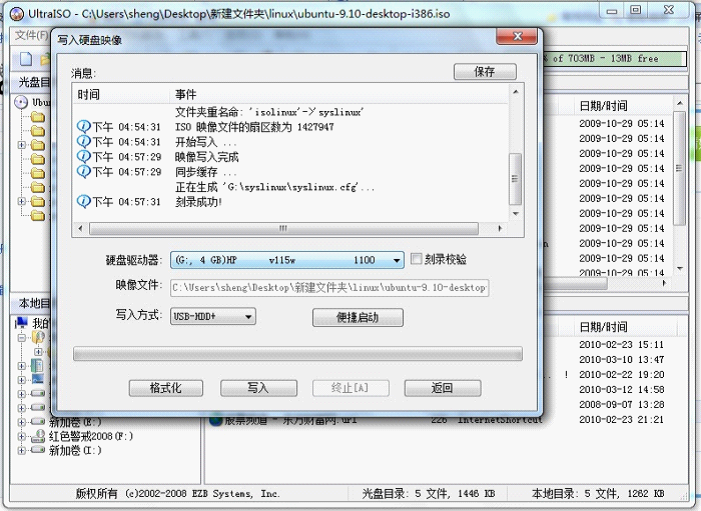Click the 事件 column header in the message log
This screenshot has width=701, height=511.
(x=339, y=94)
